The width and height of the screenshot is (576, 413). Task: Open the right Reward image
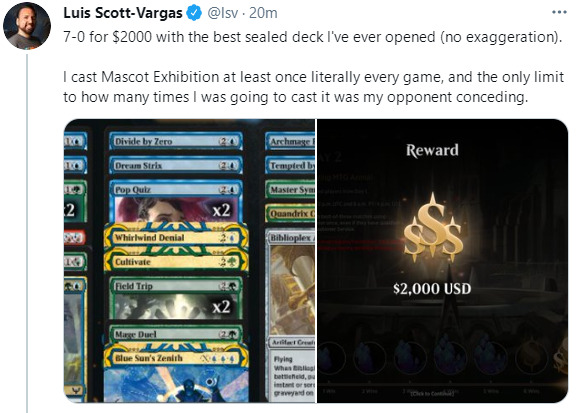[442, 261]
